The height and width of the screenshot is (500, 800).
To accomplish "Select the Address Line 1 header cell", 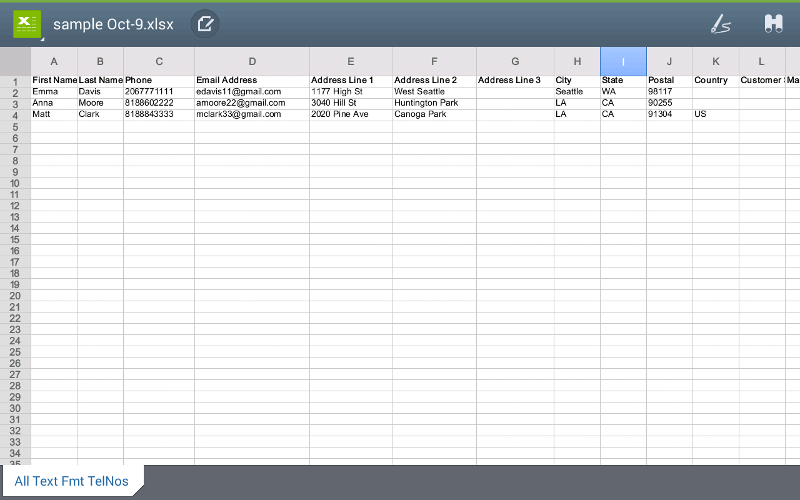I will click(x=351, y=80).
